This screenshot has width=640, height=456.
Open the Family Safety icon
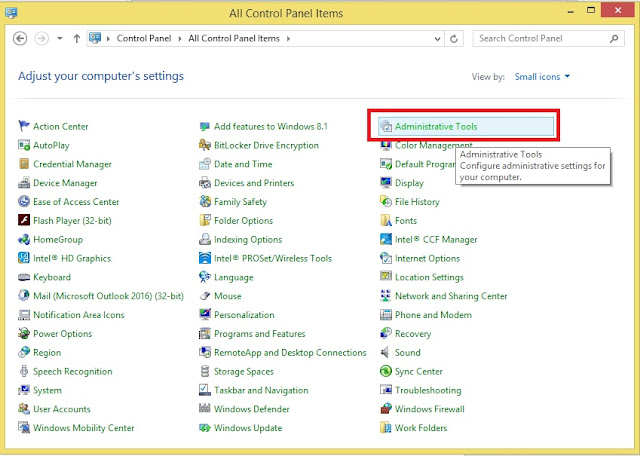click(x=204, y=201)
